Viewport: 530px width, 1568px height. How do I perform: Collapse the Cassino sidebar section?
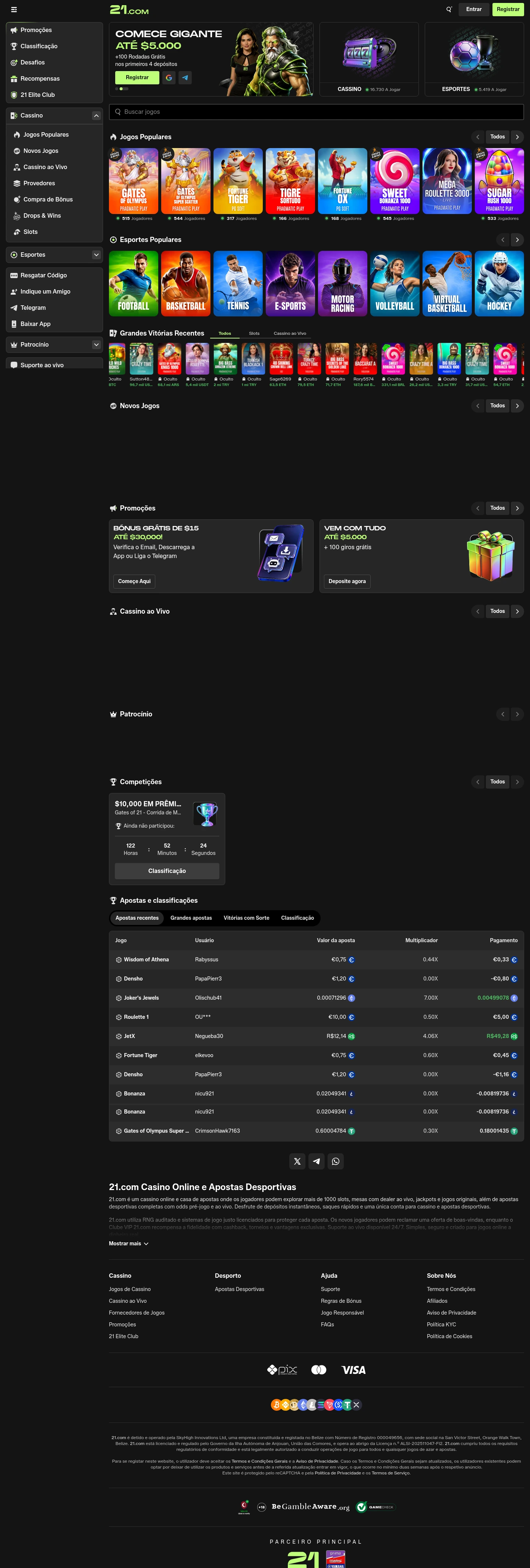tap(96, 115)
